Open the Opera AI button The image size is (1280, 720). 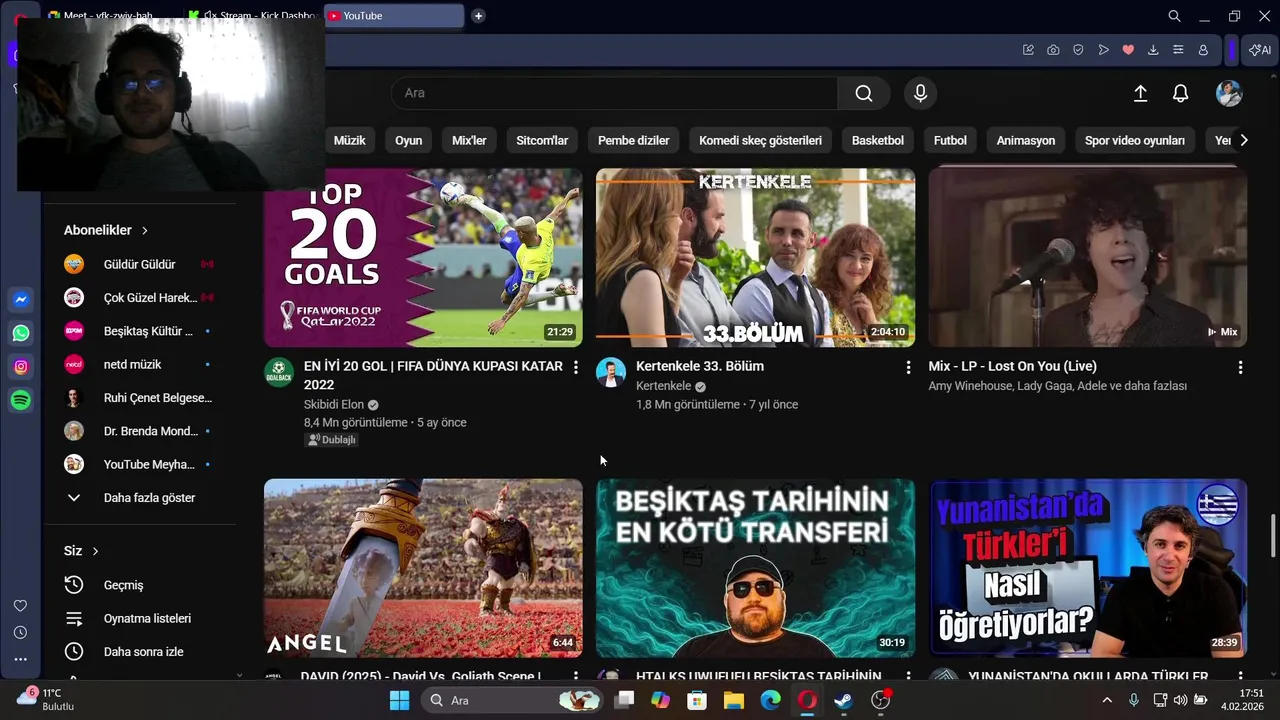(x=1259, y=50)
